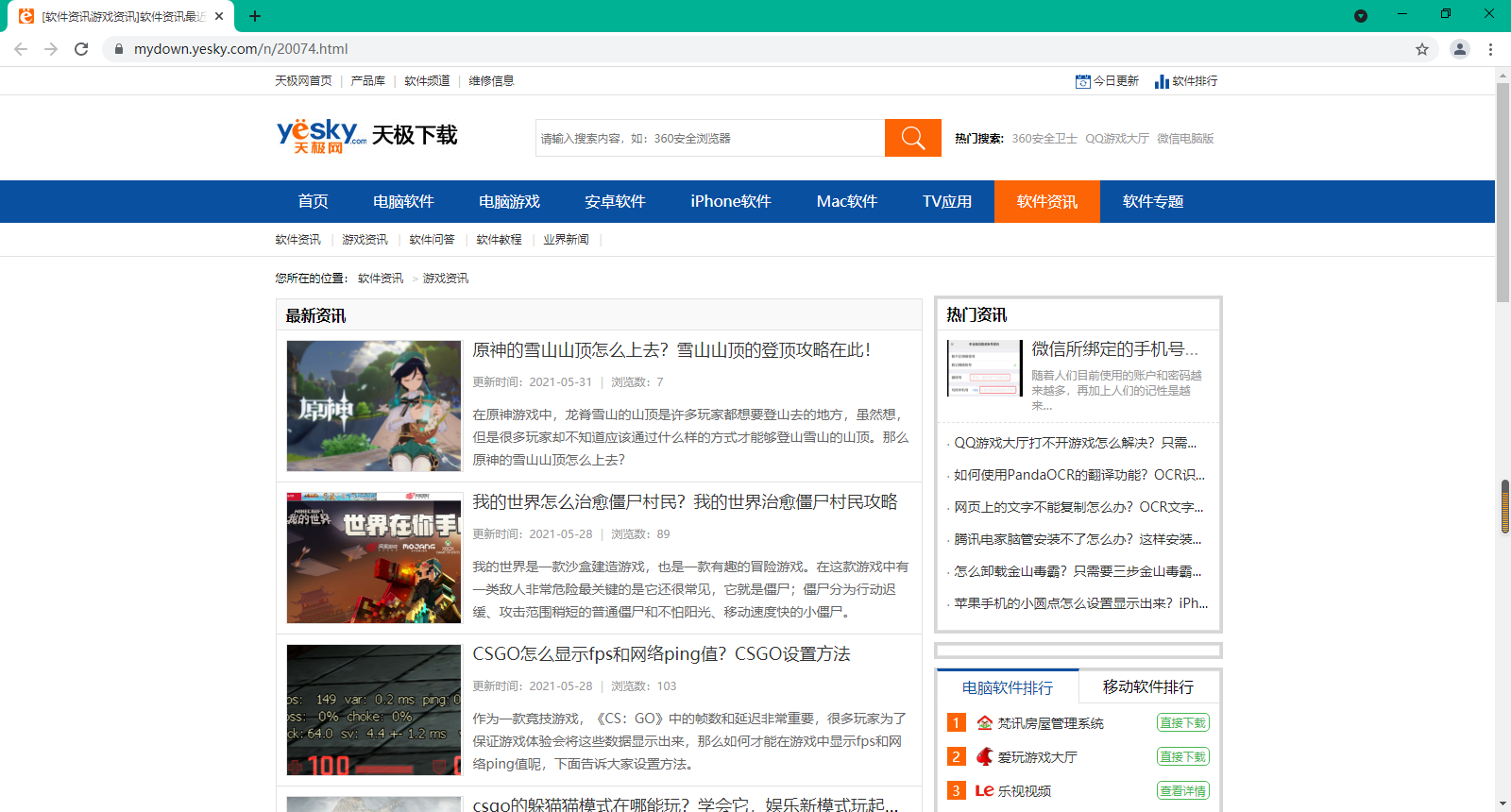Open the CSGO fps article thumbnail
Image resolution: width=1511 pixels, height=812 pixels.
tap(374, 710)
